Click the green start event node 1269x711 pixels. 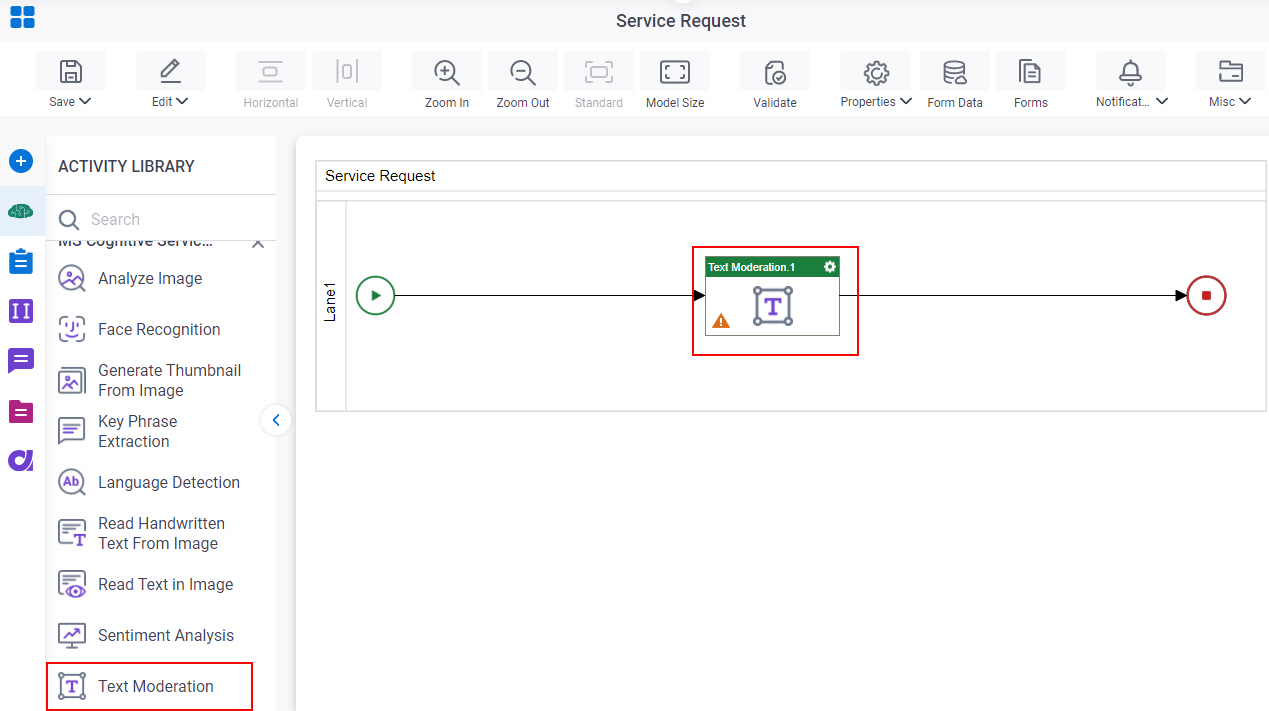pos(376,295)
